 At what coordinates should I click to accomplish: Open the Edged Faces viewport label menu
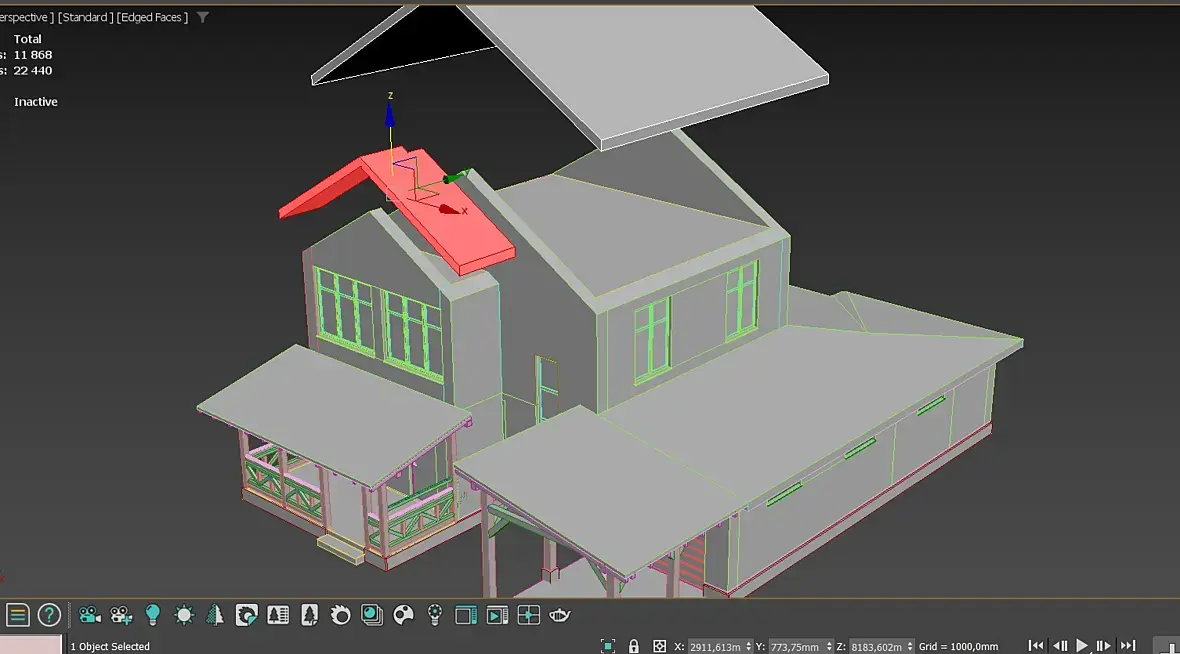pos(152,17)
